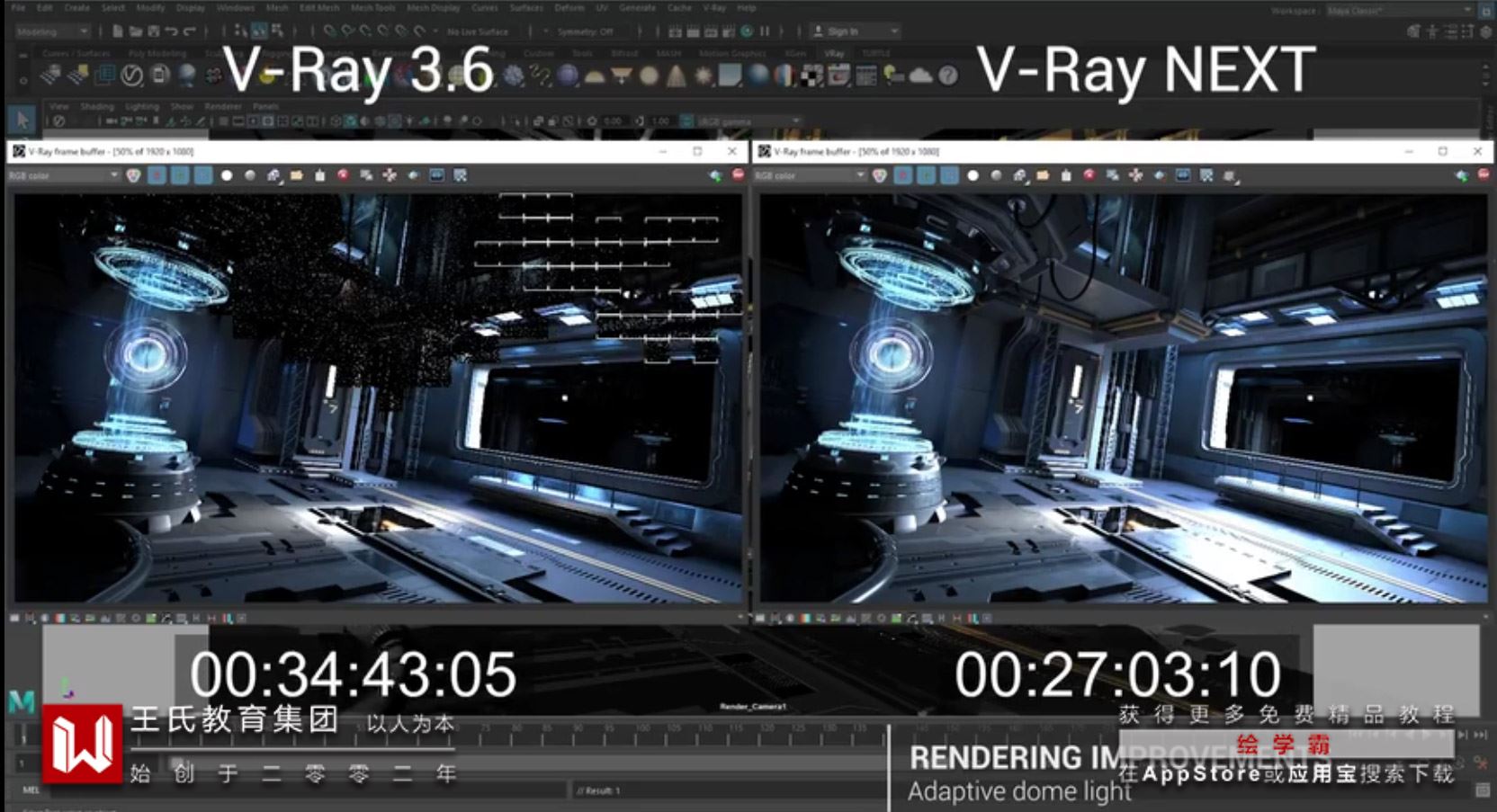This screenshot has width=1497, height=812.
Task: Switch to the XGen shelf tab
Action: (x=794, y=53)
